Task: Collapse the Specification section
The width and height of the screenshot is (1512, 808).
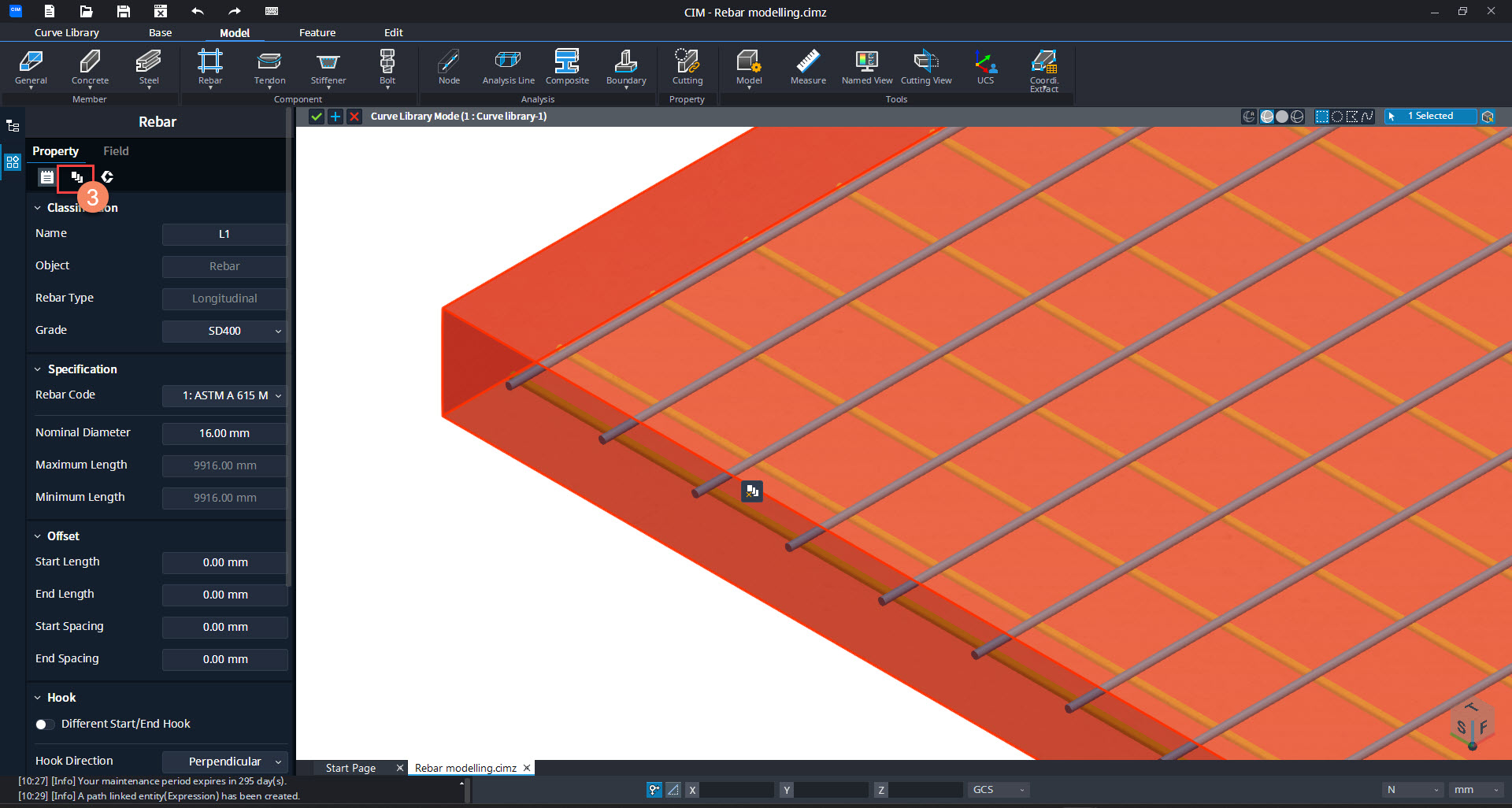Action: tap(38, 369)
